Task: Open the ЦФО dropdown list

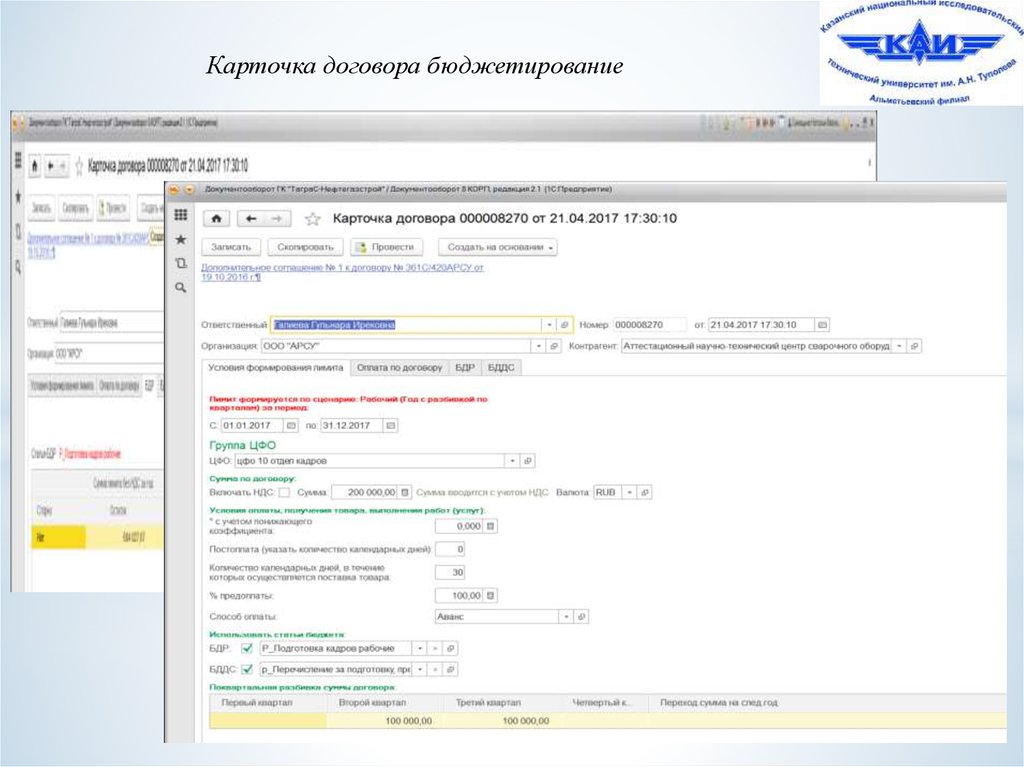Action: 512,461
